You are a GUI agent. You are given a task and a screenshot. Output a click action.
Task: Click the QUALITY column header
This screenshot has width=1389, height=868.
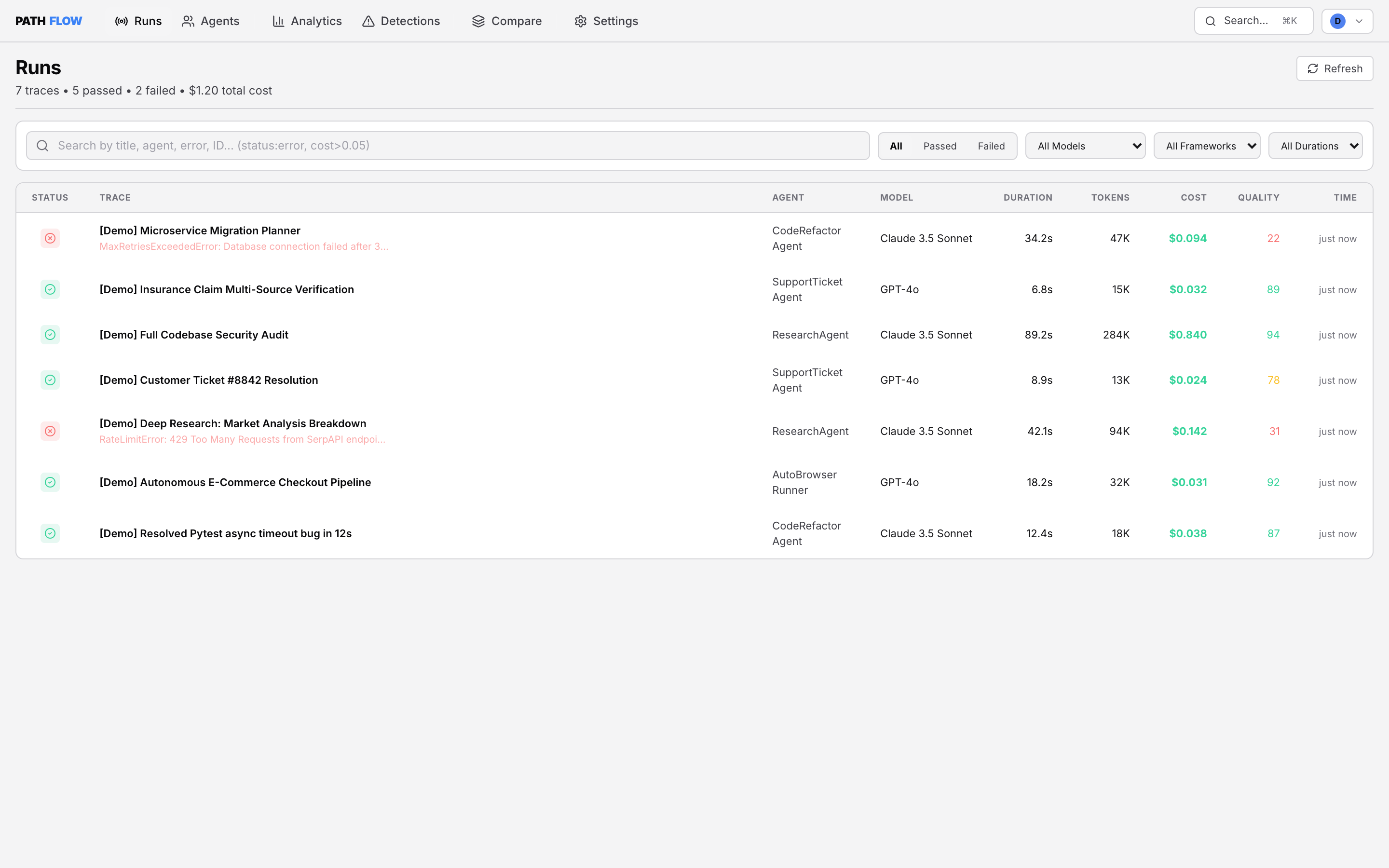click(x=1258, y=198)
